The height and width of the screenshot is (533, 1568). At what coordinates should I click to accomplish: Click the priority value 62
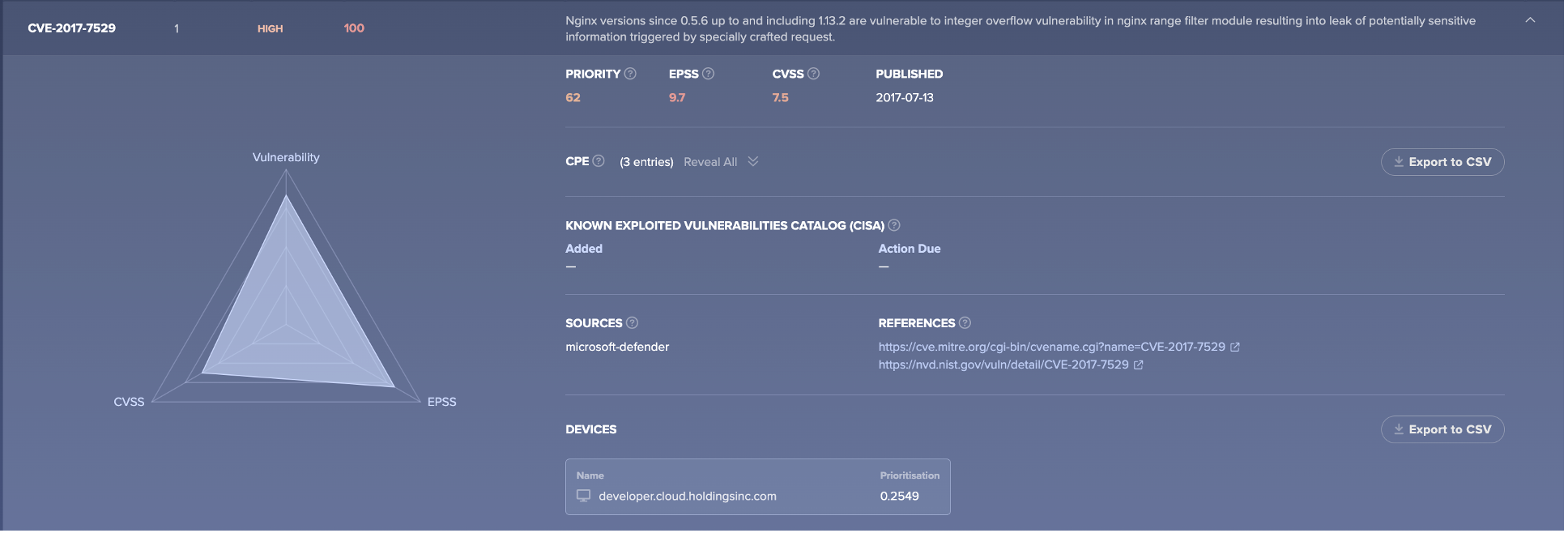(573, 97)
